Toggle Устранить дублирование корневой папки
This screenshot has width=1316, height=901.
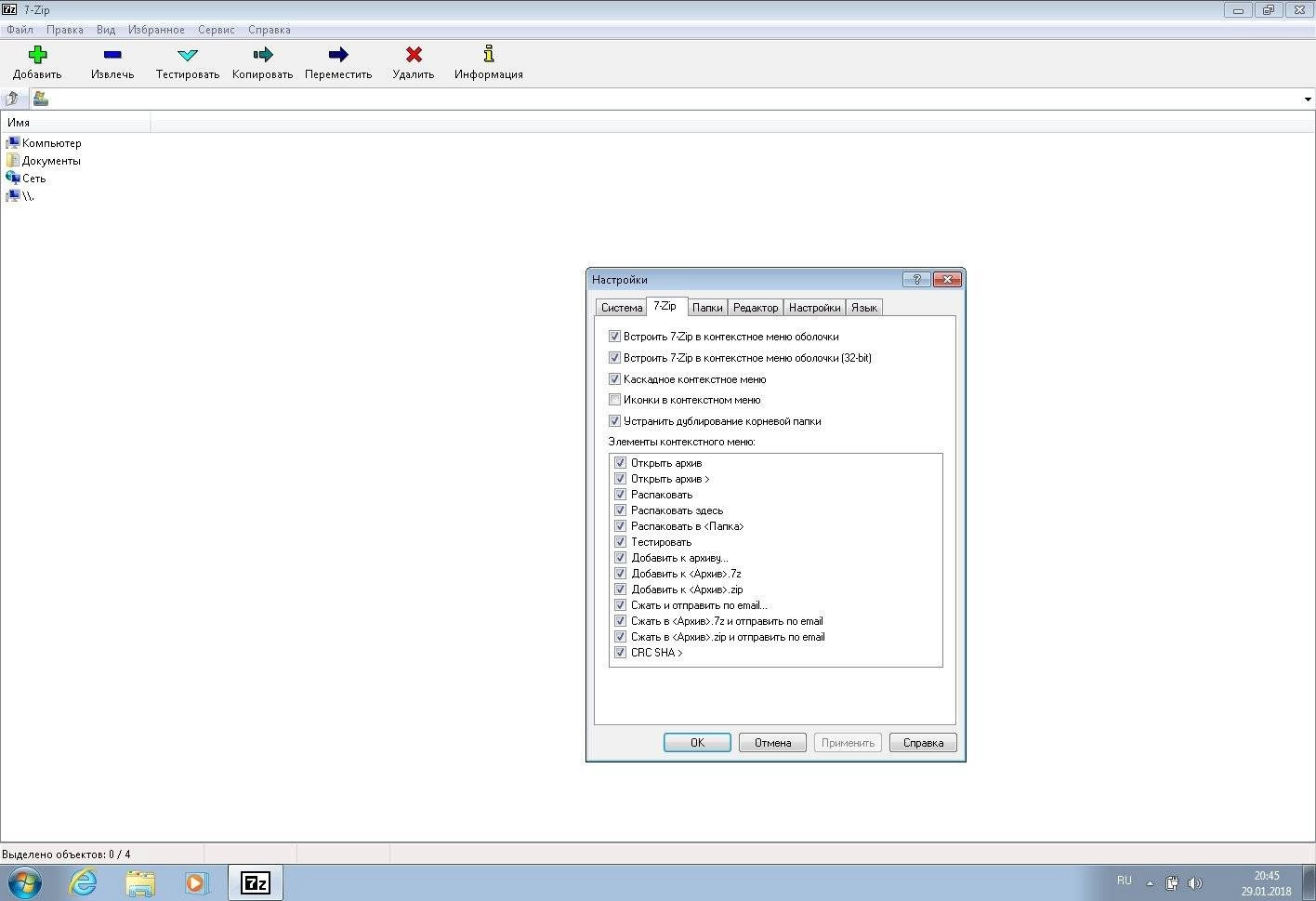point(614,421)
